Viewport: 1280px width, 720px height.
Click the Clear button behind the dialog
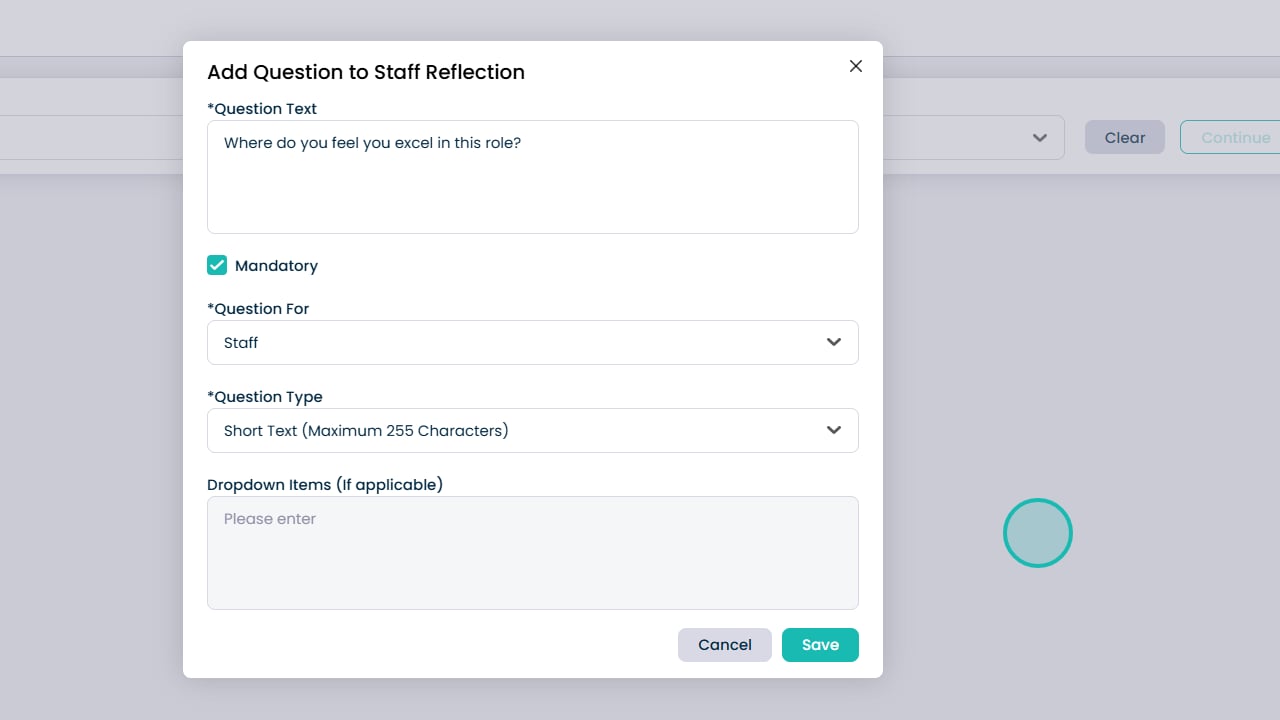[1124, 138]
